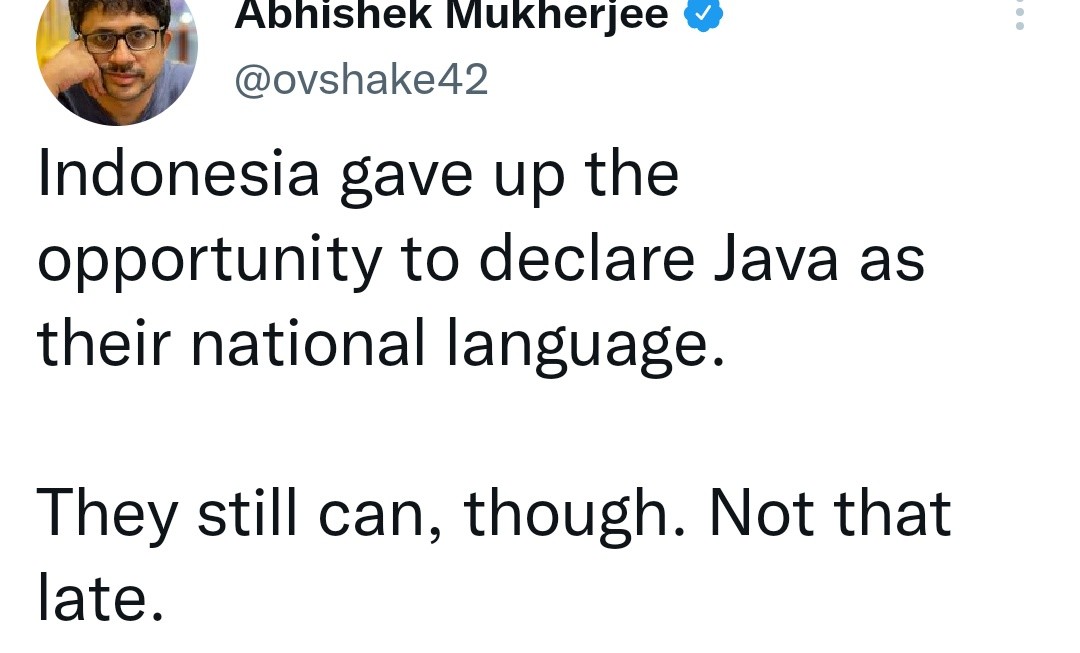
Task: Click the tweet line "their national language."
Action: [x=380, y=345]
